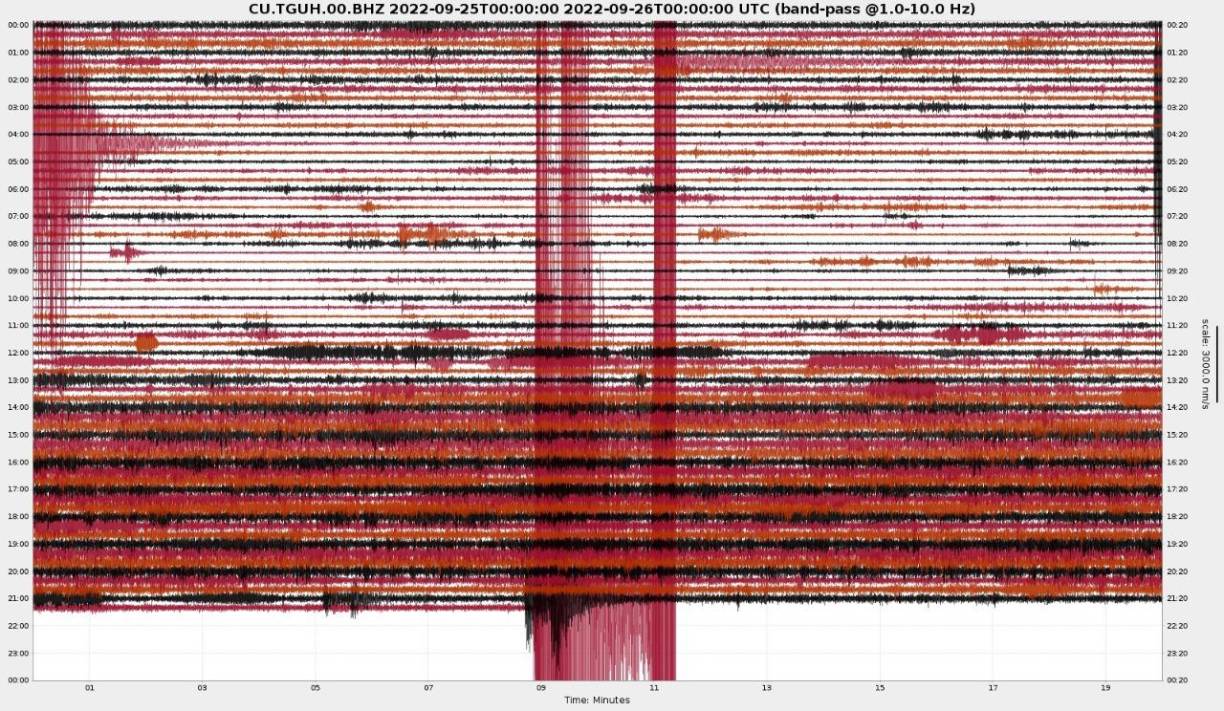
Task: Click the 21:00 hour label on left axis
Action: tap(18, 599)
